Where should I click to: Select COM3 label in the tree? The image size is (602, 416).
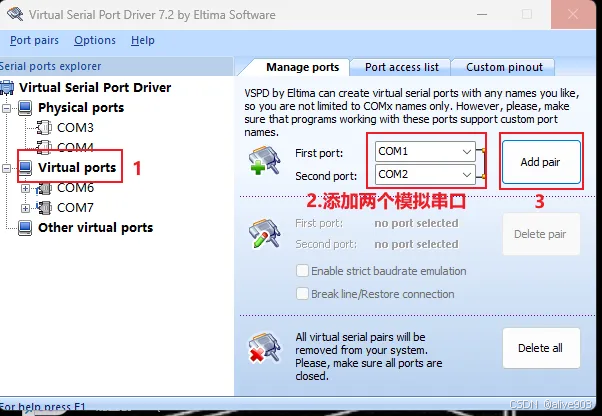pyautogui.click(x=75, y=127)
